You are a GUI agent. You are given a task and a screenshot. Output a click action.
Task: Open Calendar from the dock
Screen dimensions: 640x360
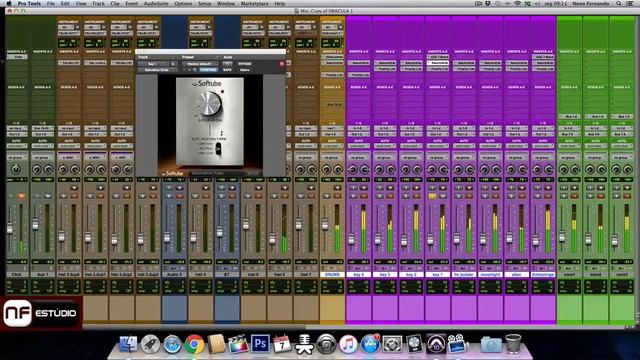282,344
